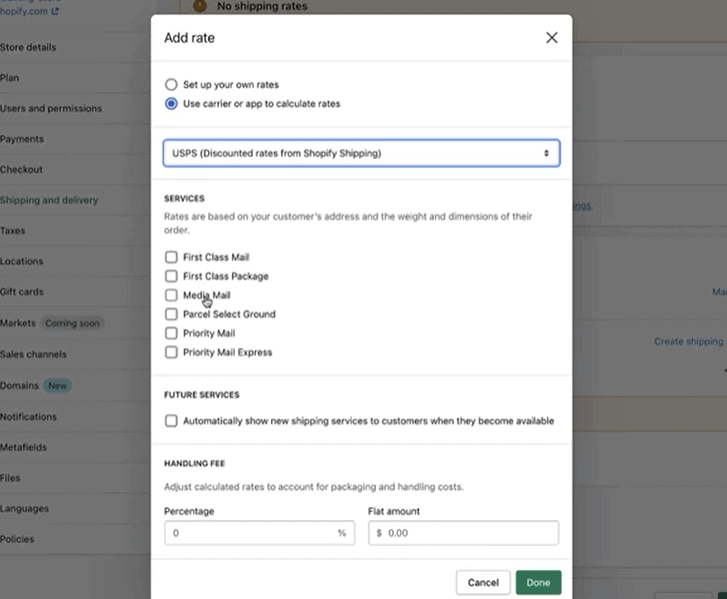Image resolution: width=727 pixels, height=599 pixels.
Task: Enable automatically show new shipping services
Action: click(x=171, y=421)
